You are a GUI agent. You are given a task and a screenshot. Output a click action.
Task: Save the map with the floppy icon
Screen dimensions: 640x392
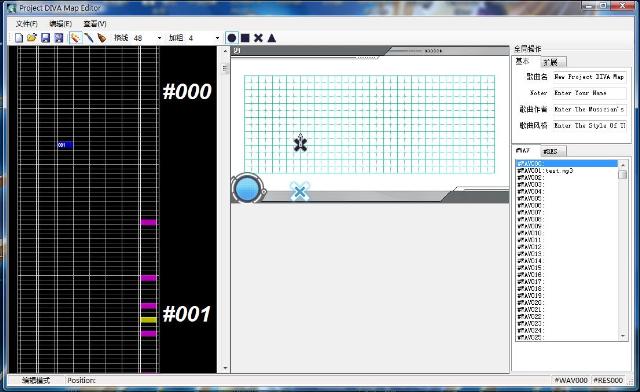point(45,38)
